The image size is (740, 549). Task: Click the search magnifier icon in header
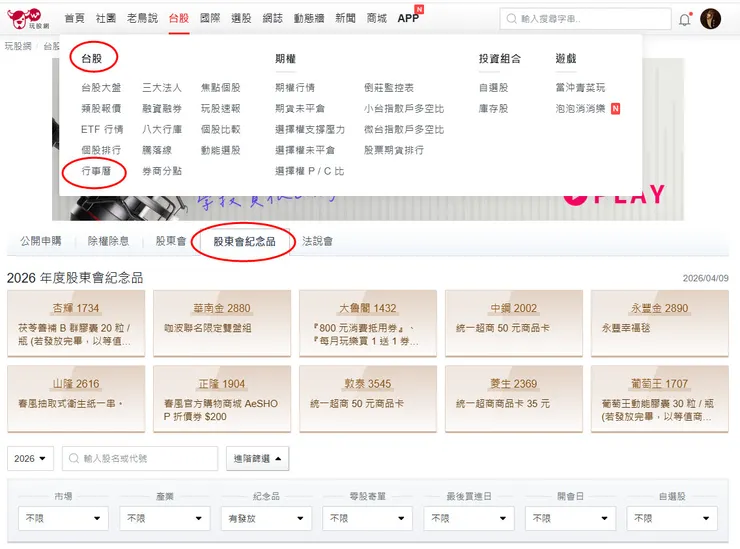point(511,19)
